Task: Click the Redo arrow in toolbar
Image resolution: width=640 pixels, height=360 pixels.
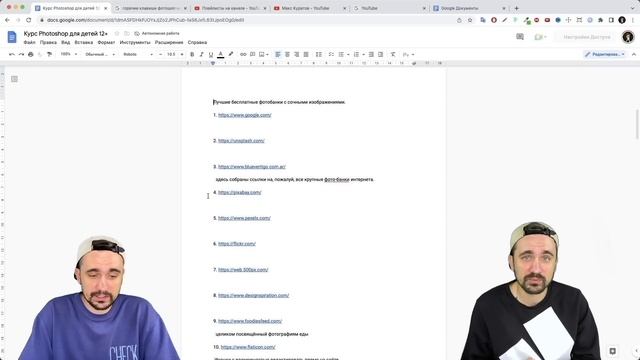Action: [21, 54]
